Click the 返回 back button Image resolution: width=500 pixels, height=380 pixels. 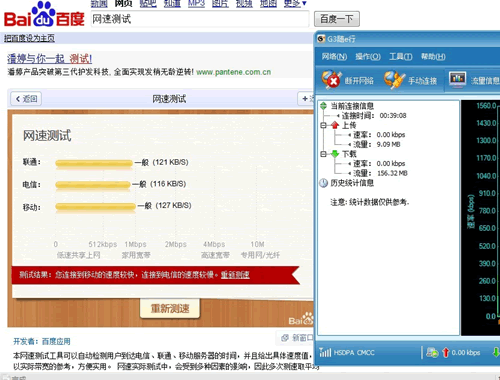(26, 99)
